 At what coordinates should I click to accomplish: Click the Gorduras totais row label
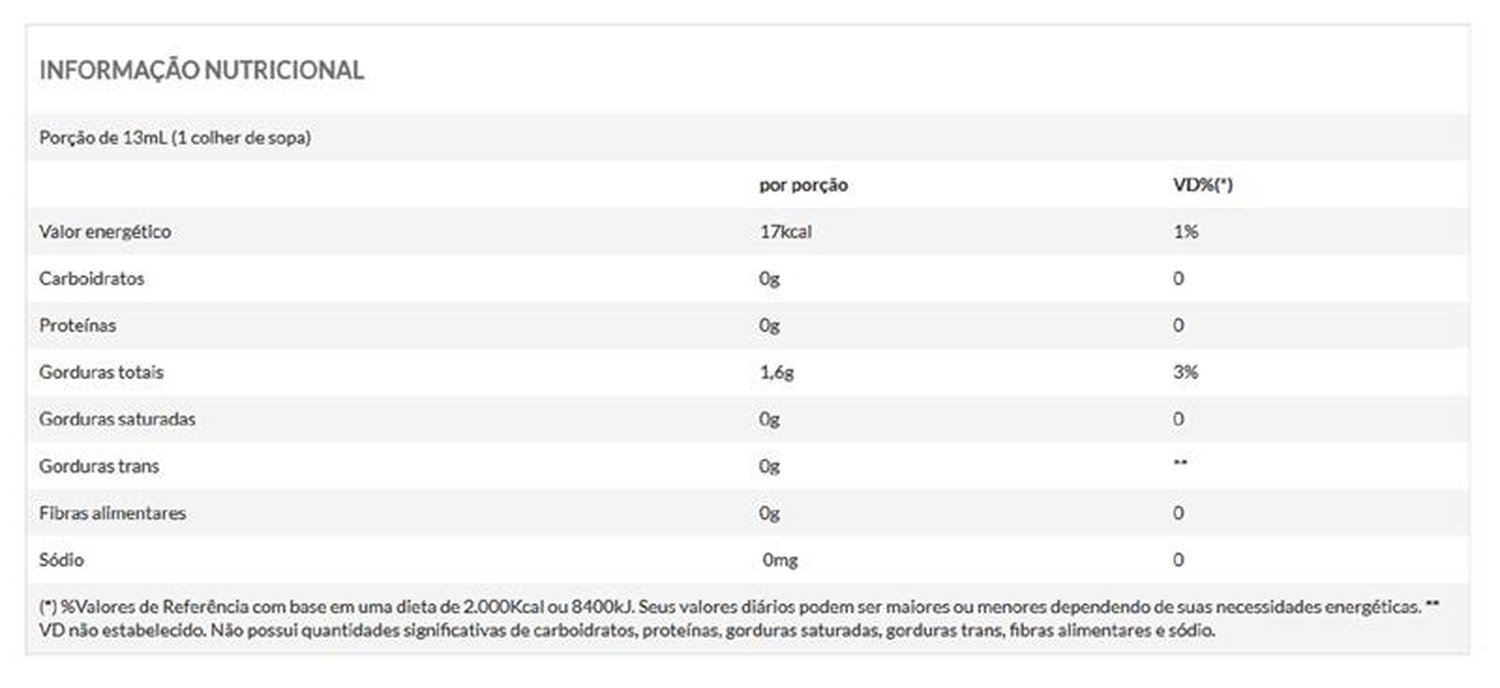101,372
